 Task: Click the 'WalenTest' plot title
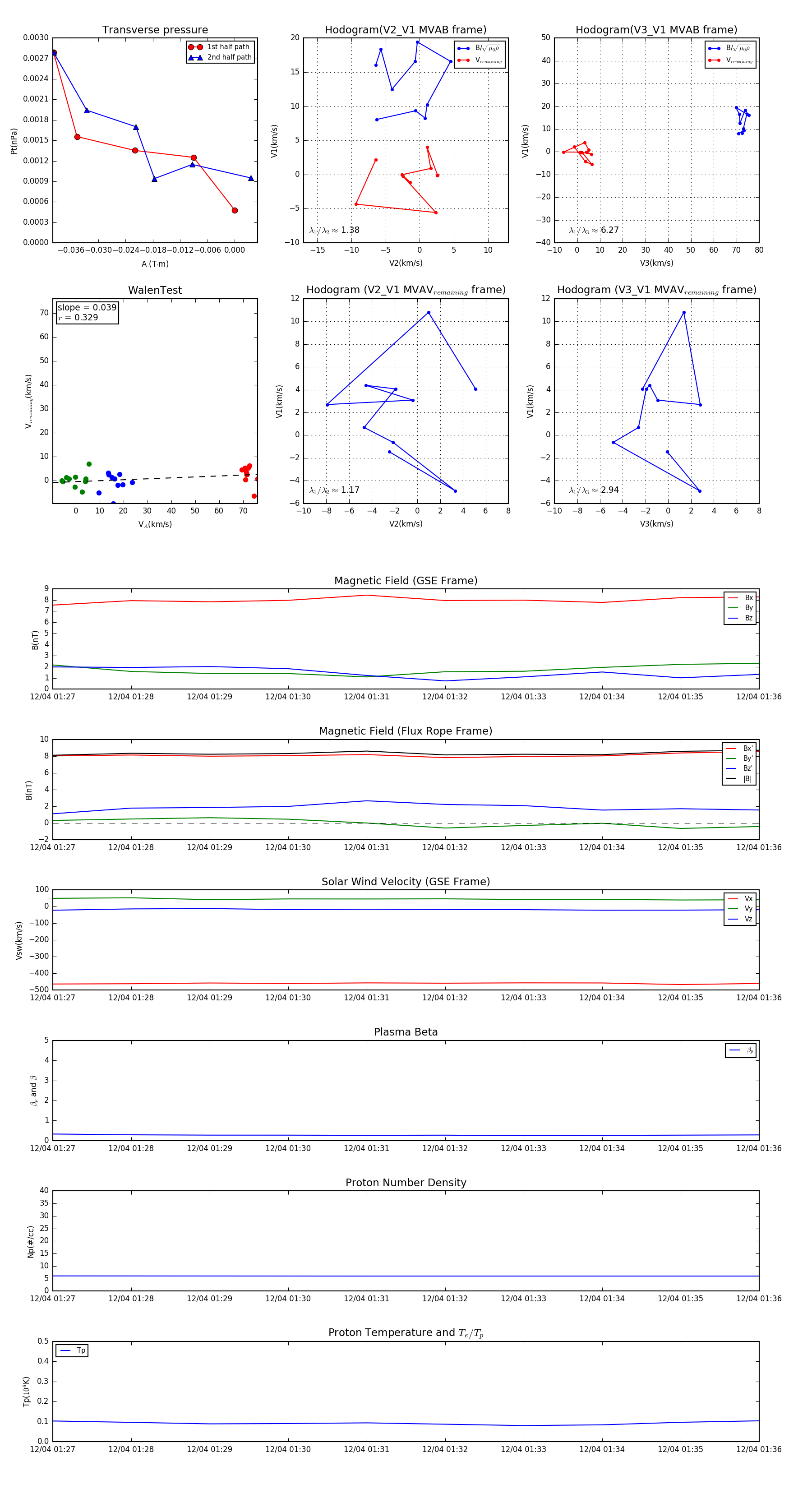[x=155, y=290]
